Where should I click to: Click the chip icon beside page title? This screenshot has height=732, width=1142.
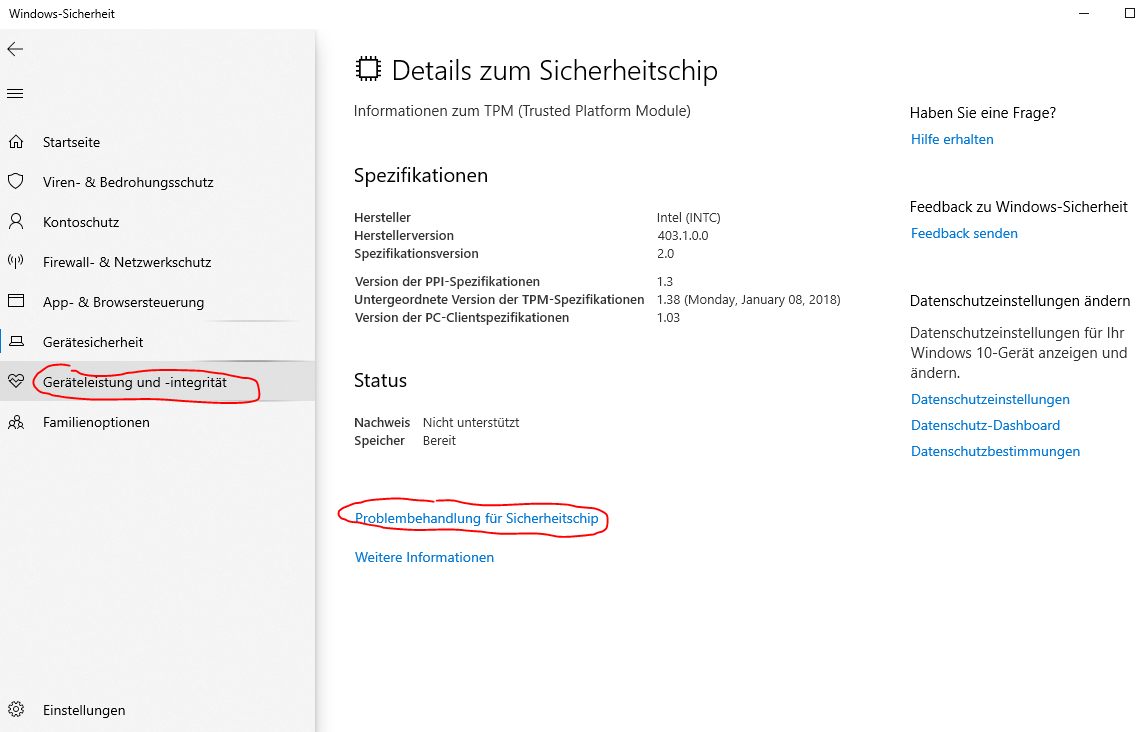(368, 68)
